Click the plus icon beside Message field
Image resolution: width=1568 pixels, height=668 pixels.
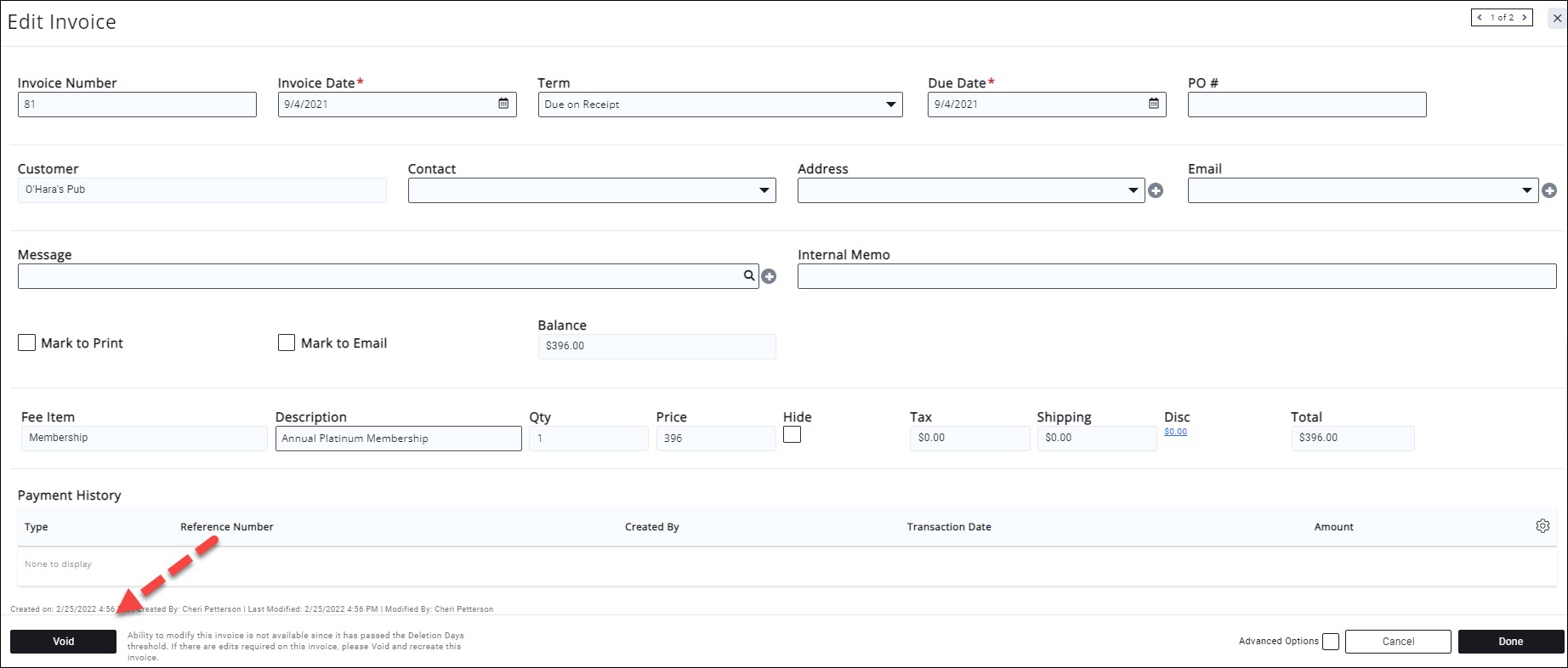(x=769, y=276)
